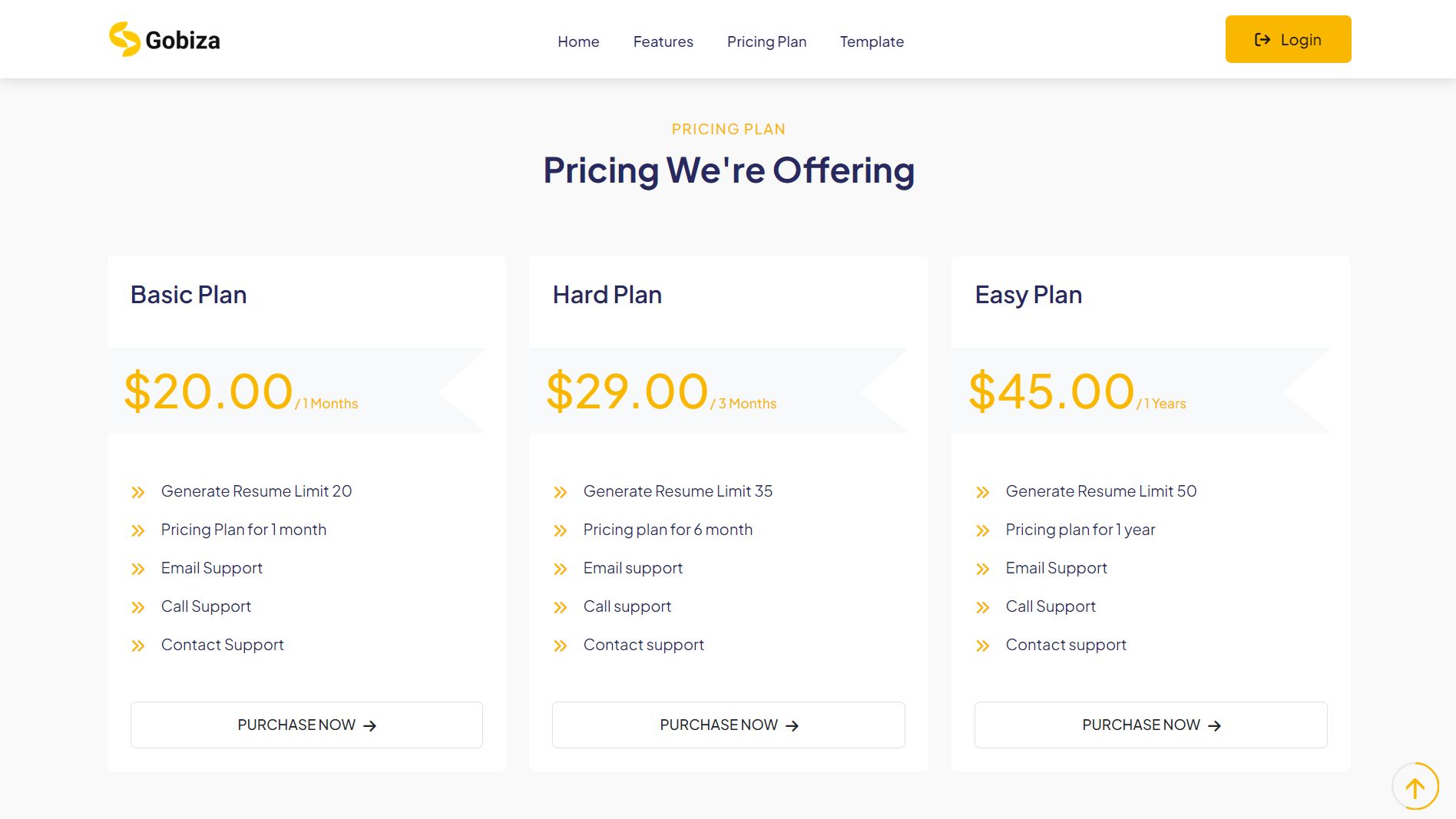Click chevron icon beside Easy Plan Contact support
1456x819 pixels.
pos(983,646)
